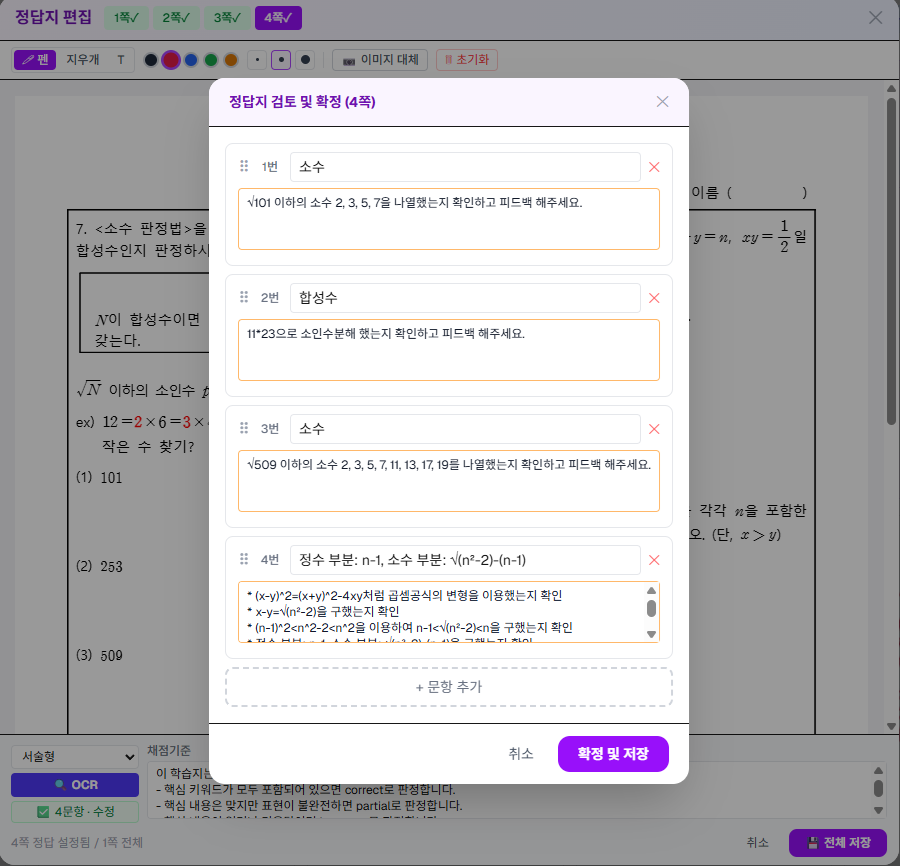Switch to the 3쪽 page tab

pos(227,18)
